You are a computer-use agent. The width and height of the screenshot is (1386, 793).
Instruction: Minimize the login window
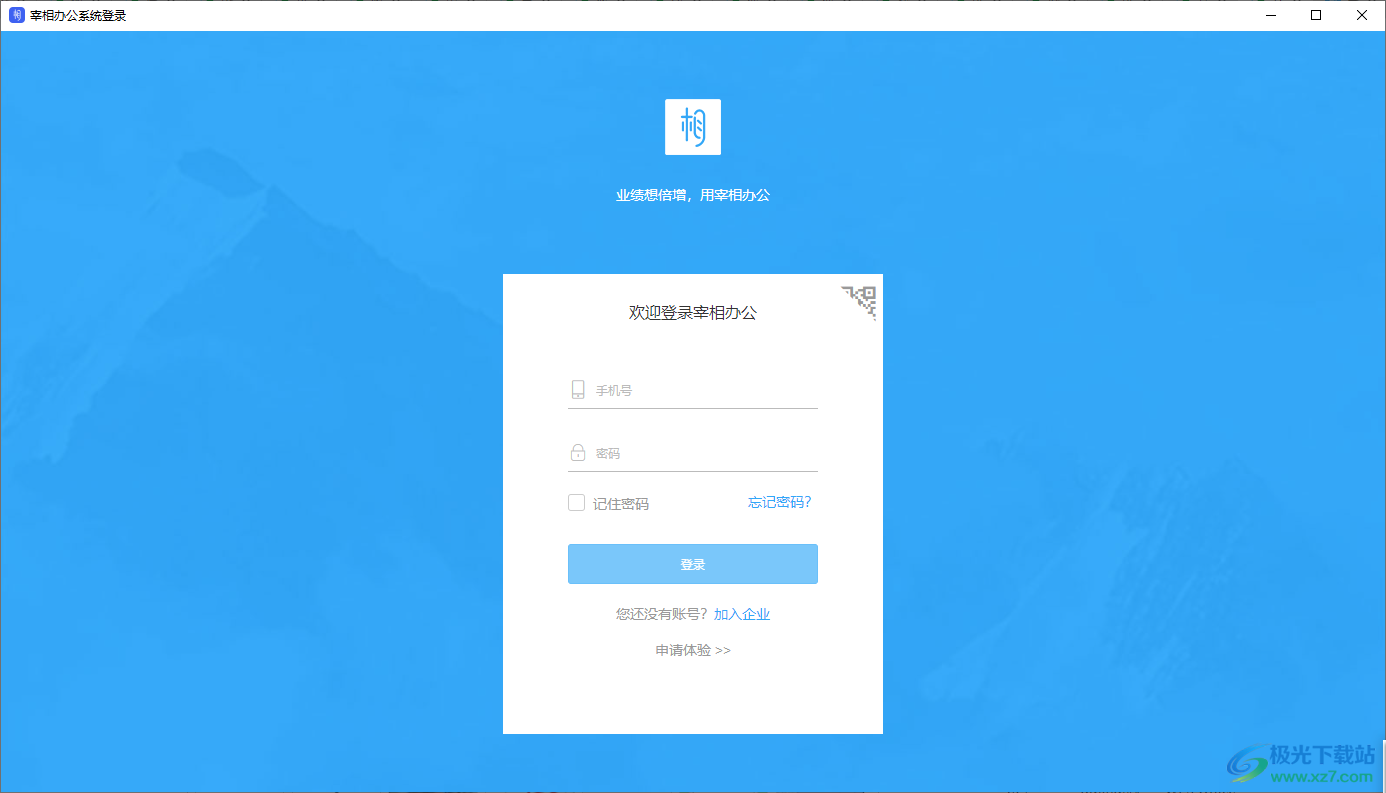coord(1271,15)
